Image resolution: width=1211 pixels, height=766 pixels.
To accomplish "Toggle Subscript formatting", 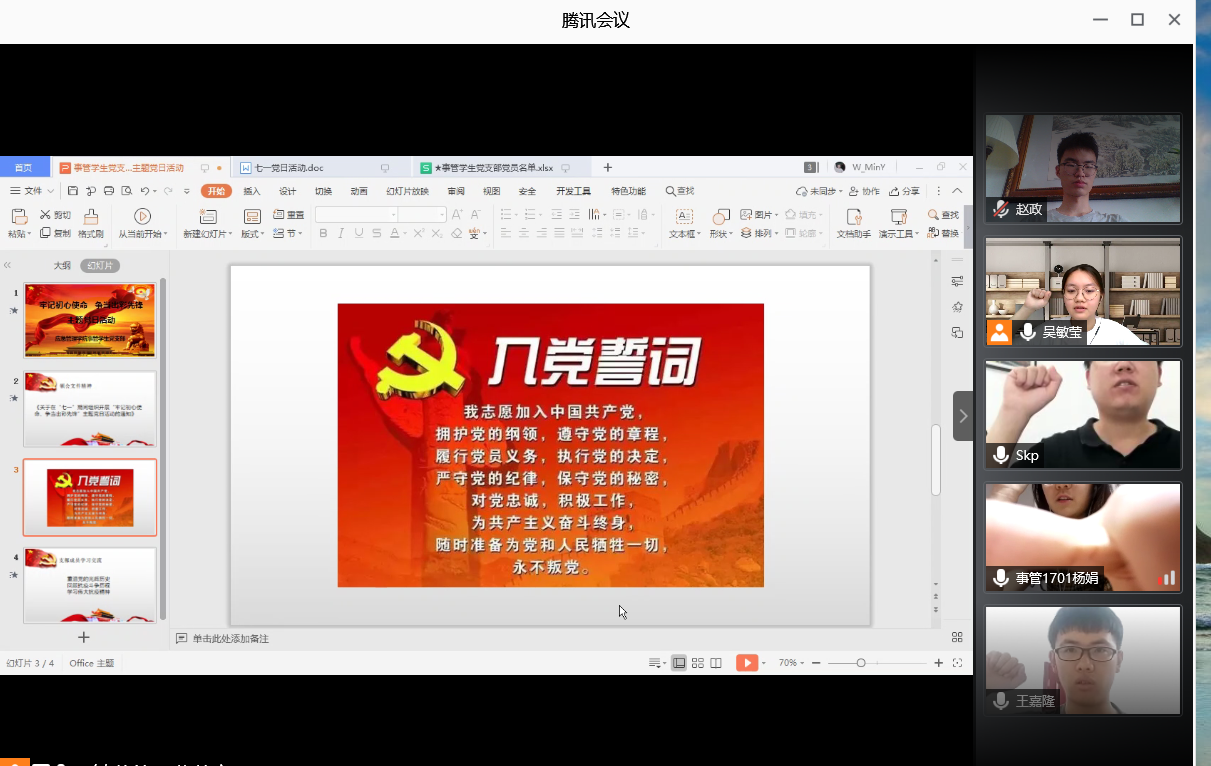I will click(x=437, y=233).
